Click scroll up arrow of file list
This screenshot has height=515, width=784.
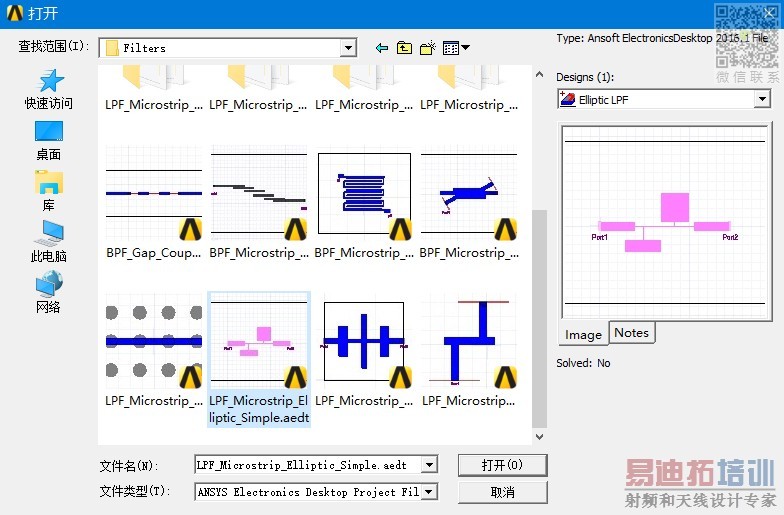pos(539,74)
